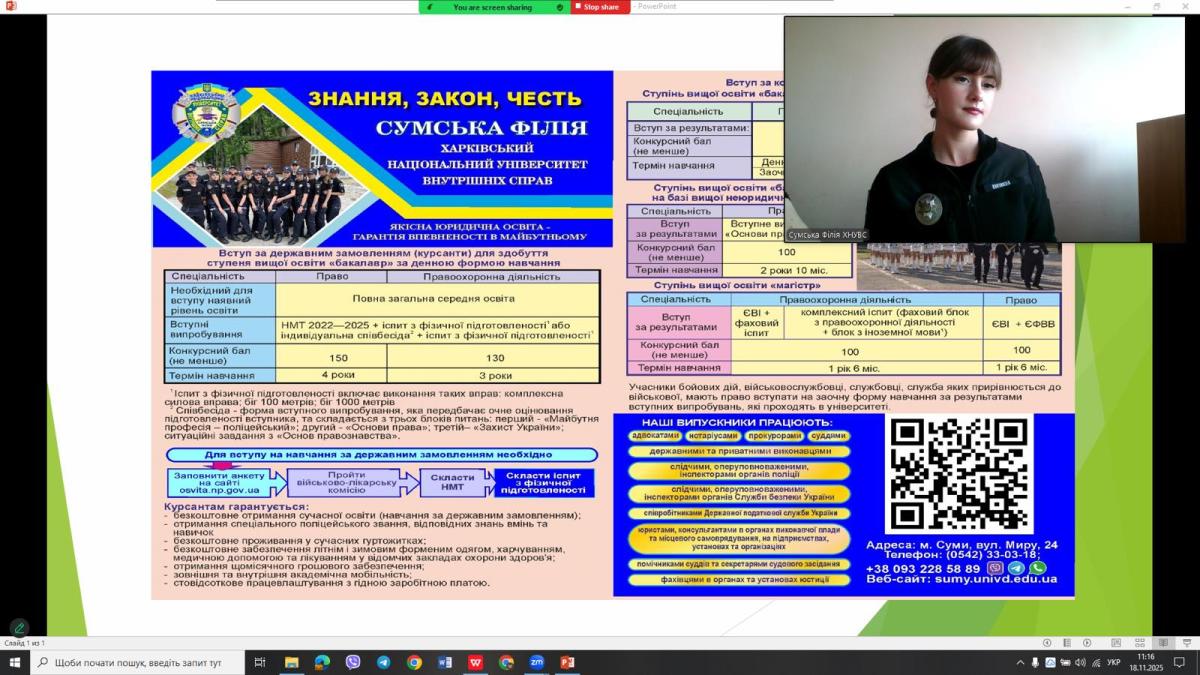Open the notification center icon
1200x675 pixels.
pos(1177,662)
